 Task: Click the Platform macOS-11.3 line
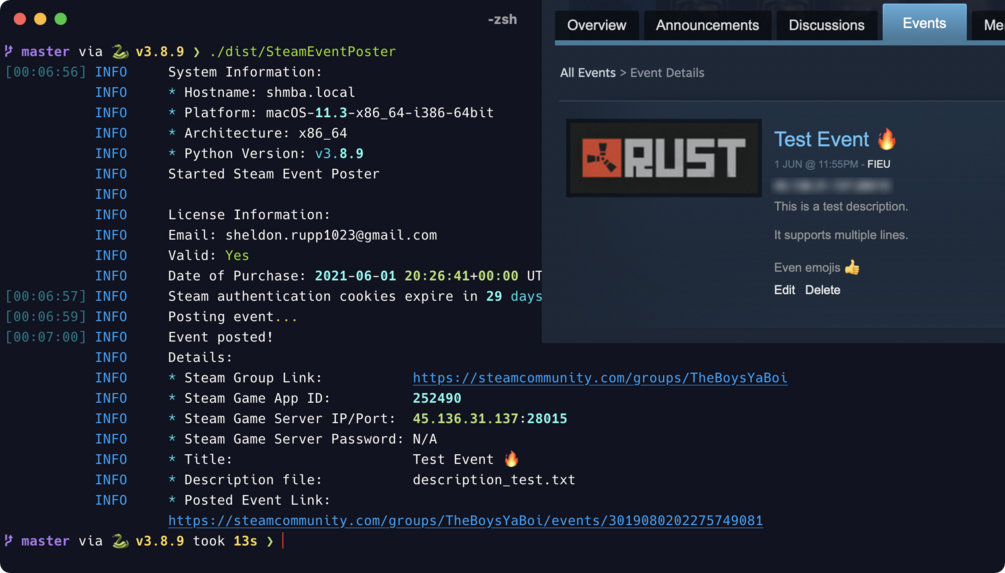point(331,113)
